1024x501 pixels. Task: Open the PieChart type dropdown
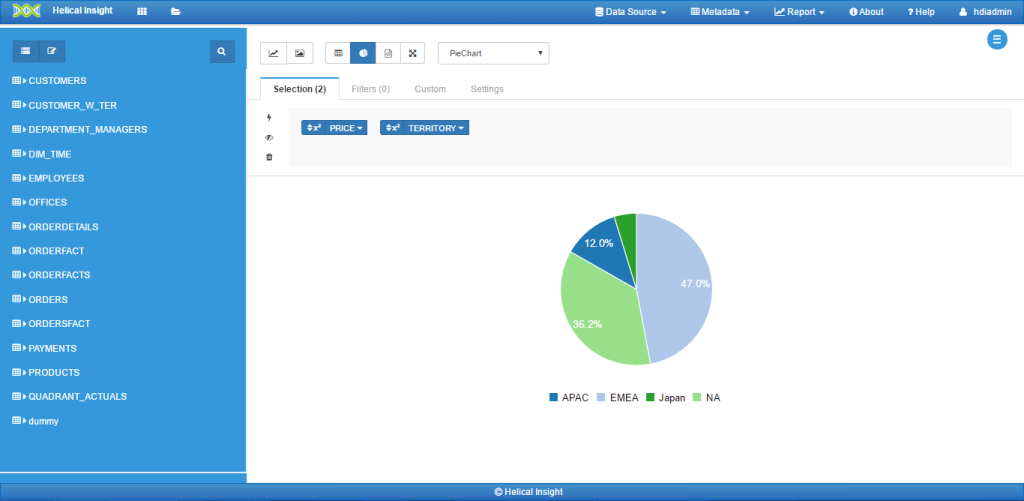coord(493,52)
